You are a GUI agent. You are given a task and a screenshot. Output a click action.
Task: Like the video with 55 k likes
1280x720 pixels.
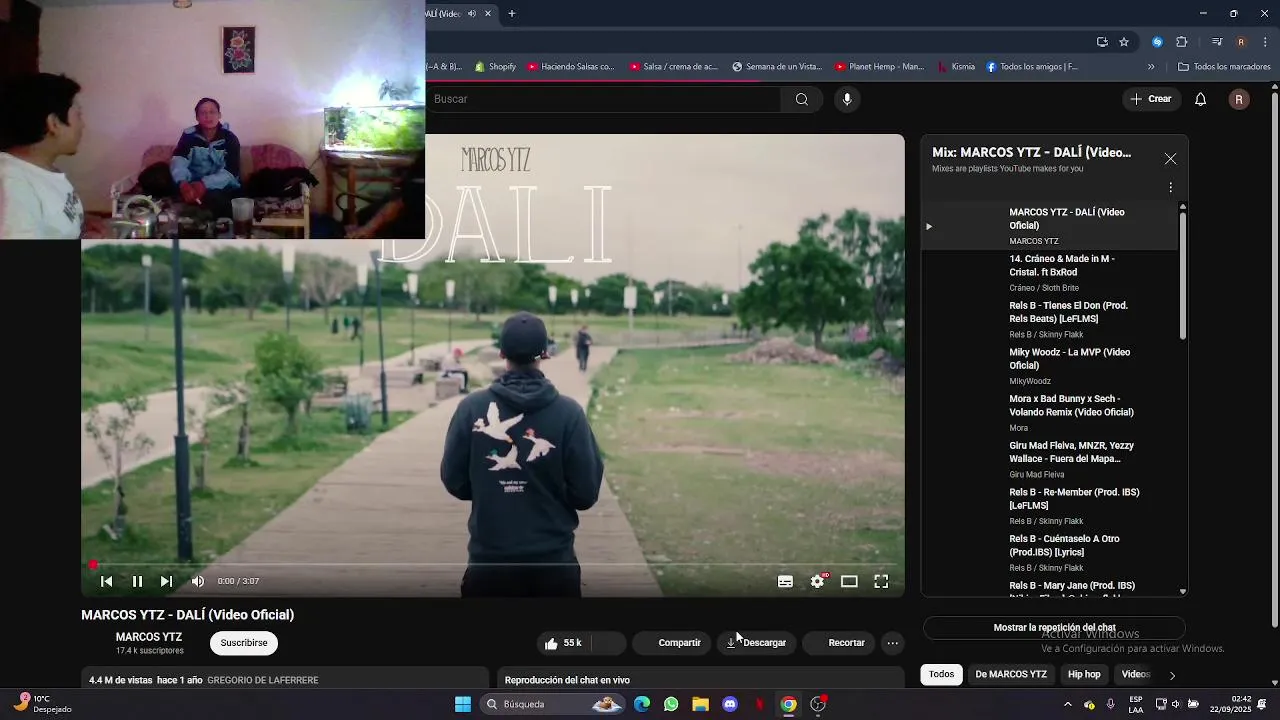(563, 643)
